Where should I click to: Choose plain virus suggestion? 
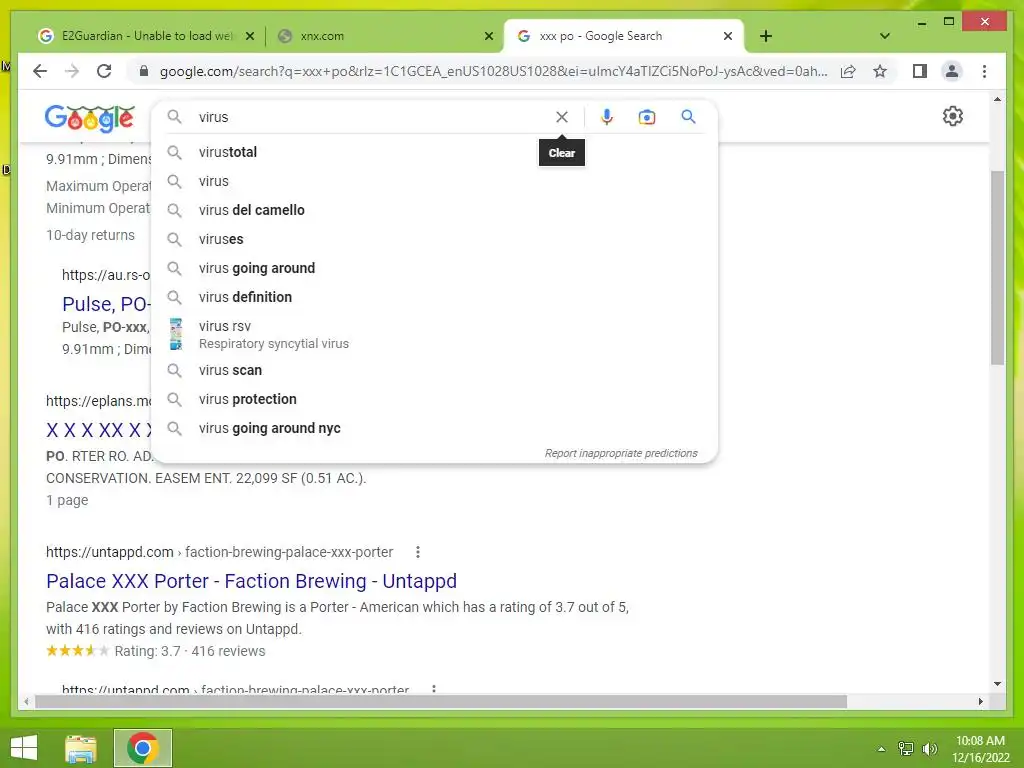pyautogui.click(x=434, y=181)
